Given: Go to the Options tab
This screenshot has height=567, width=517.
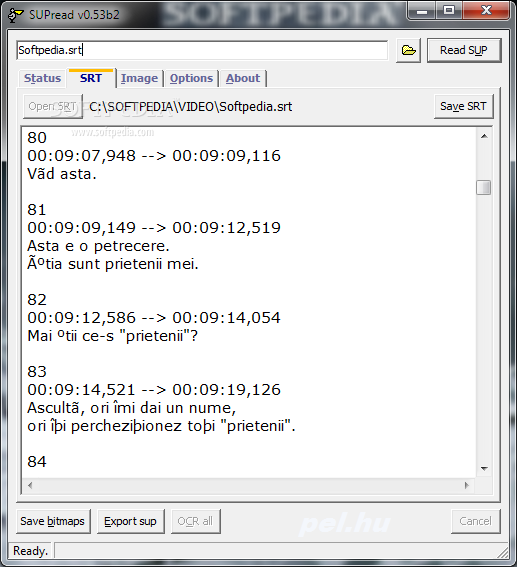Looking at the screenshot, I should [x=191, y=78].
